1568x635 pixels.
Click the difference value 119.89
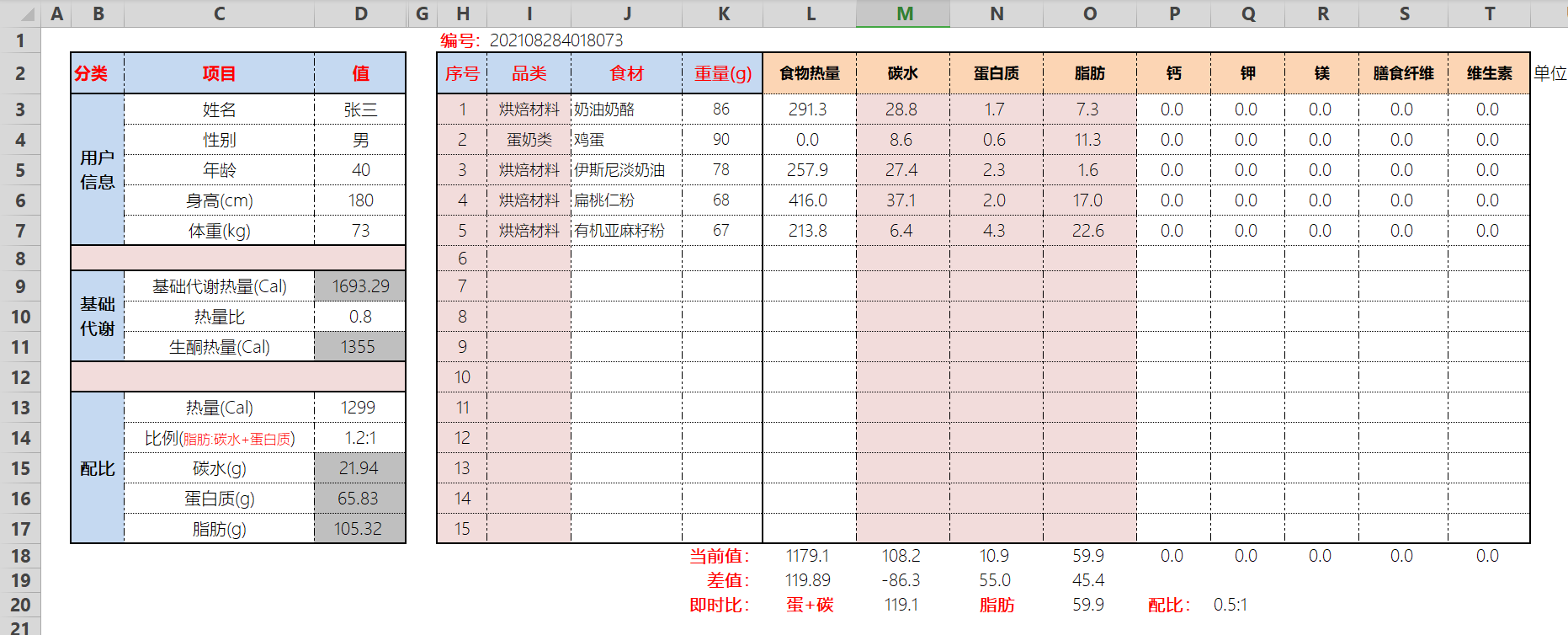(x=808, y=580)
